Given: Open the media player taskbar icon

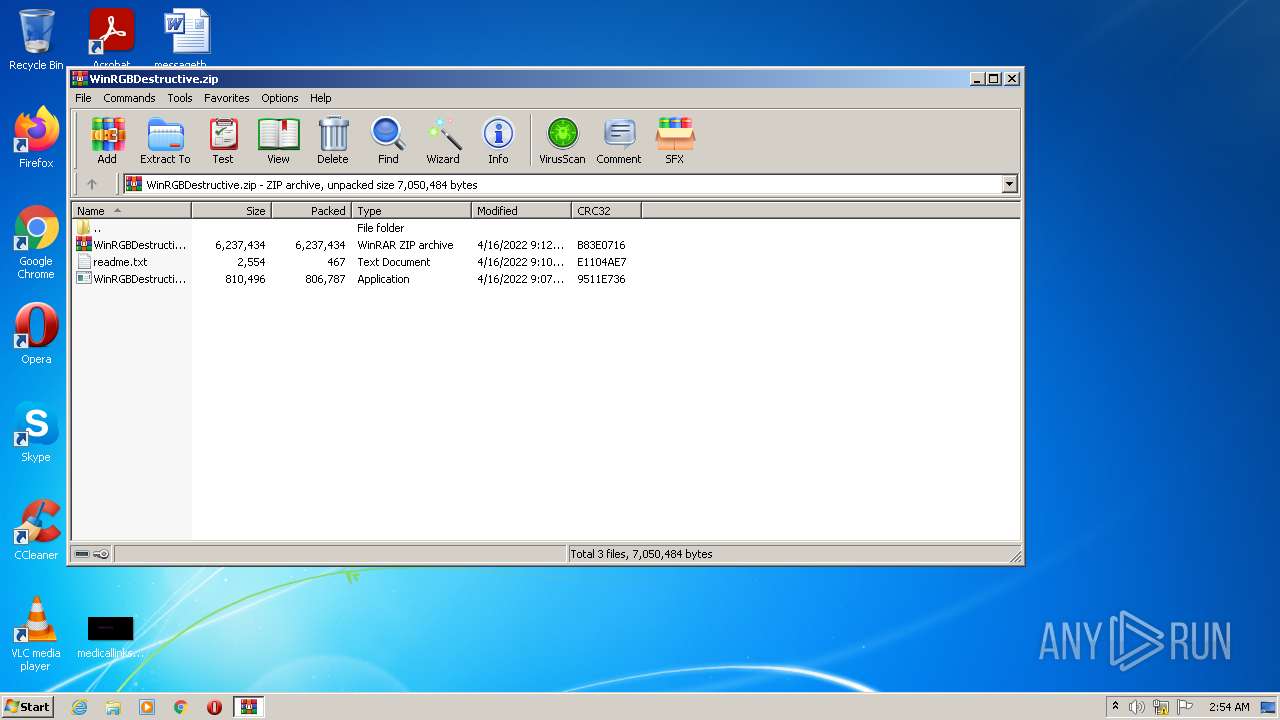Looking at the screenshot, I should pyautogui.click(x=147, y=707).
